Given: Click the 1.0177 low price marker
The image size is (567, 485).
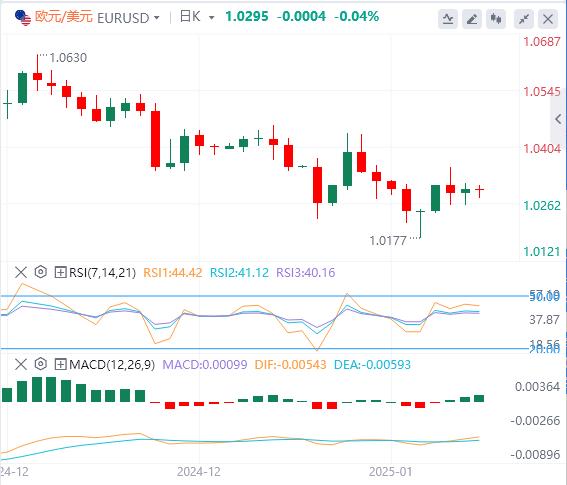Looking at the screenshot, I should coord(388,241).
